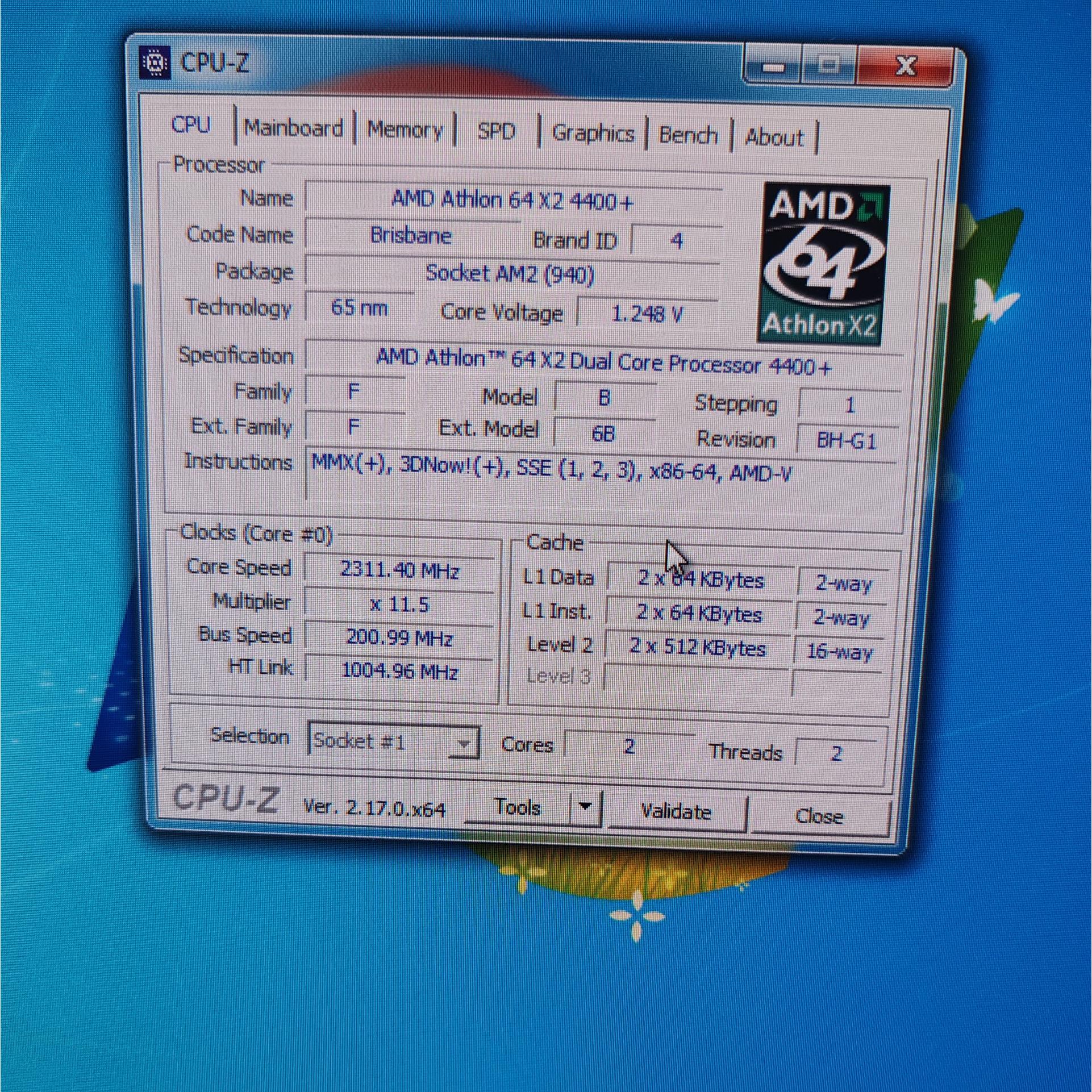The height and width of the screenshot is (1092, 1092).
Task: Click the processor Name field
Action: [x=512, y=200]
